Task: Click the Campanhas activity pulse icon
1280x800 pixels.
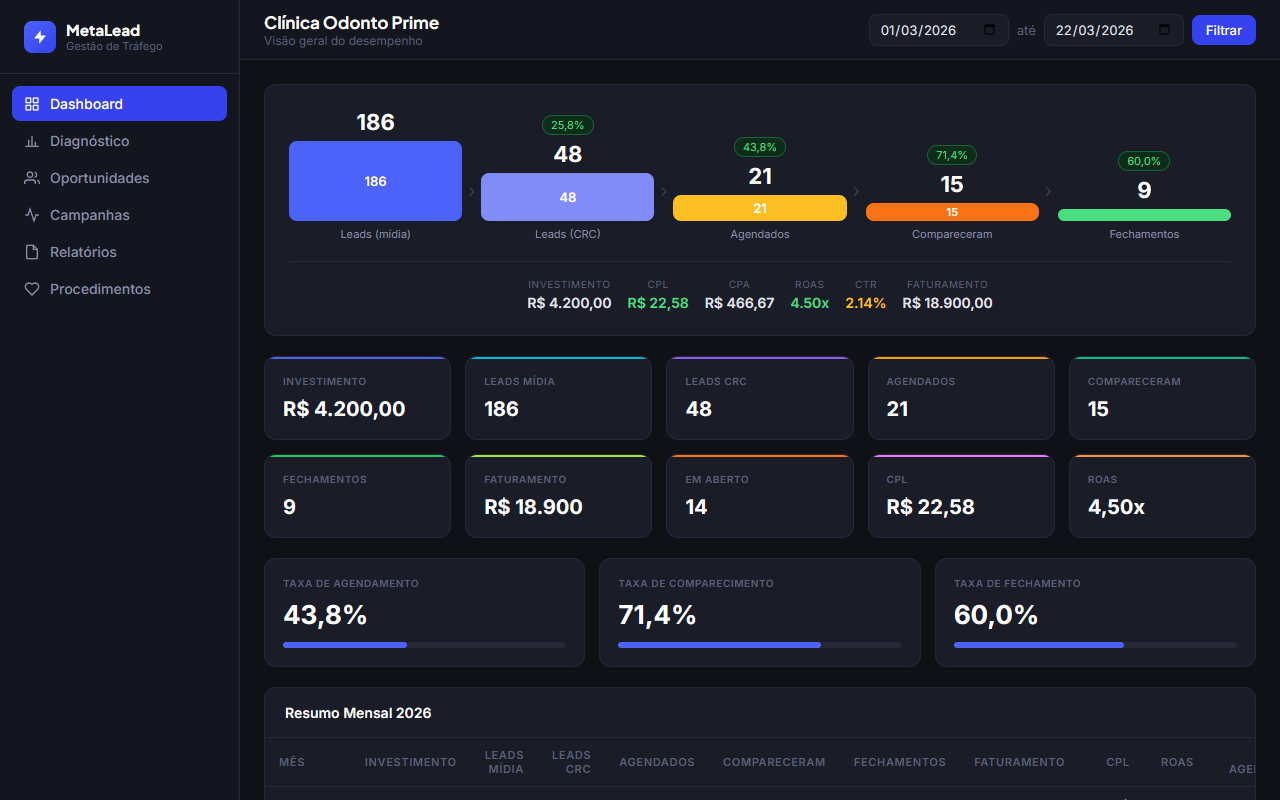Action: (32, 215)
